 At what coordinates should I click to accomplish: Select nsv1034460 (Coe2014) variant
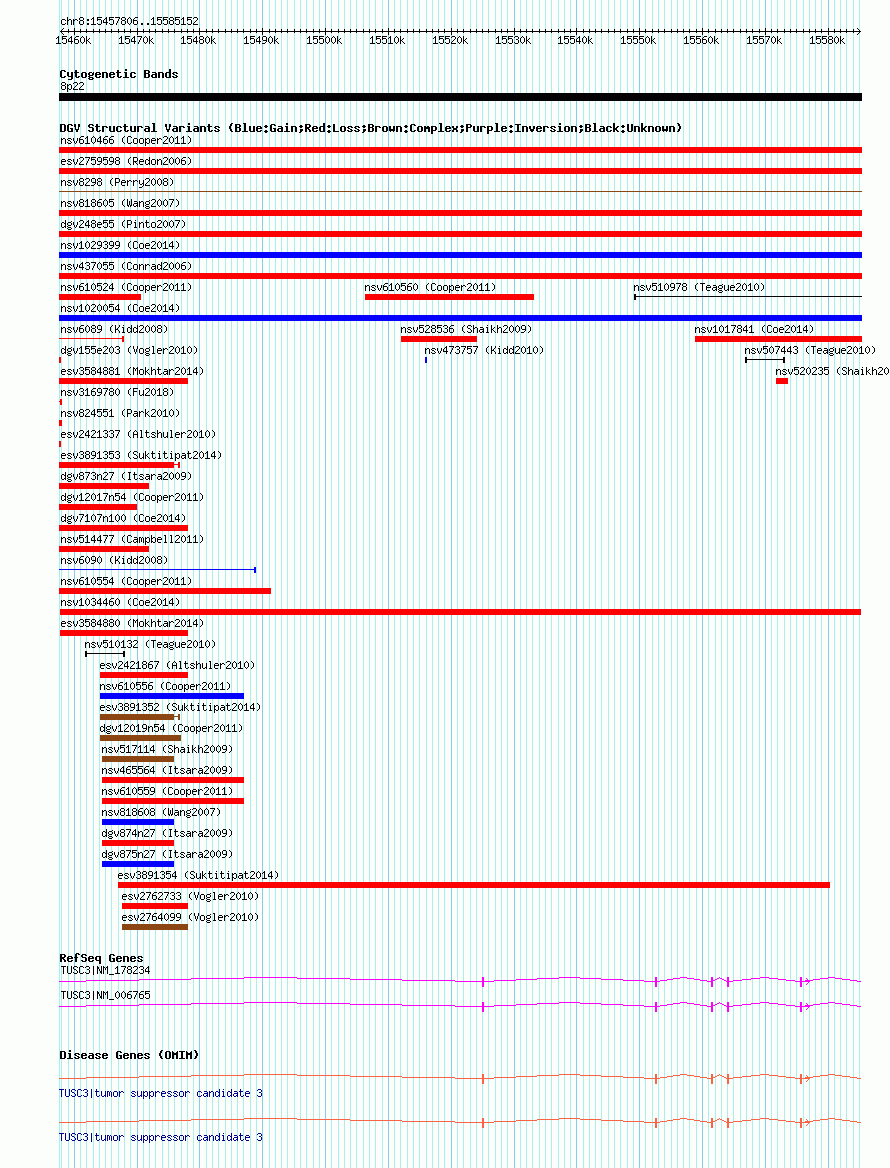coord(120,602)
